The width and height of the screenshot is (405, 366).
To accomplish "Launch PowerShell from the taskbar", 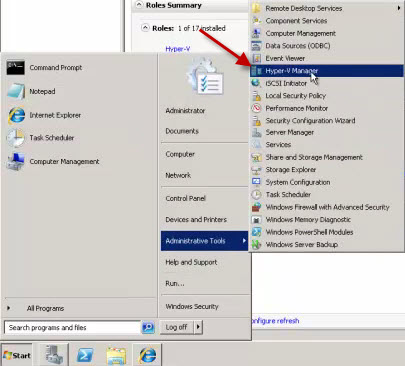I will click(85, 355).
